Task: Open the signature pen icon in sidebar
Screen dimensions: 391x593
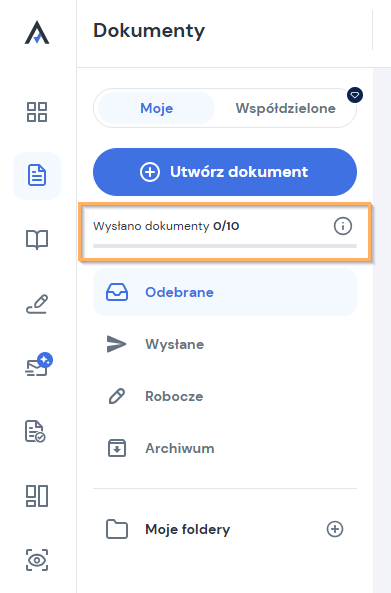Action: [x=37, y=304]
